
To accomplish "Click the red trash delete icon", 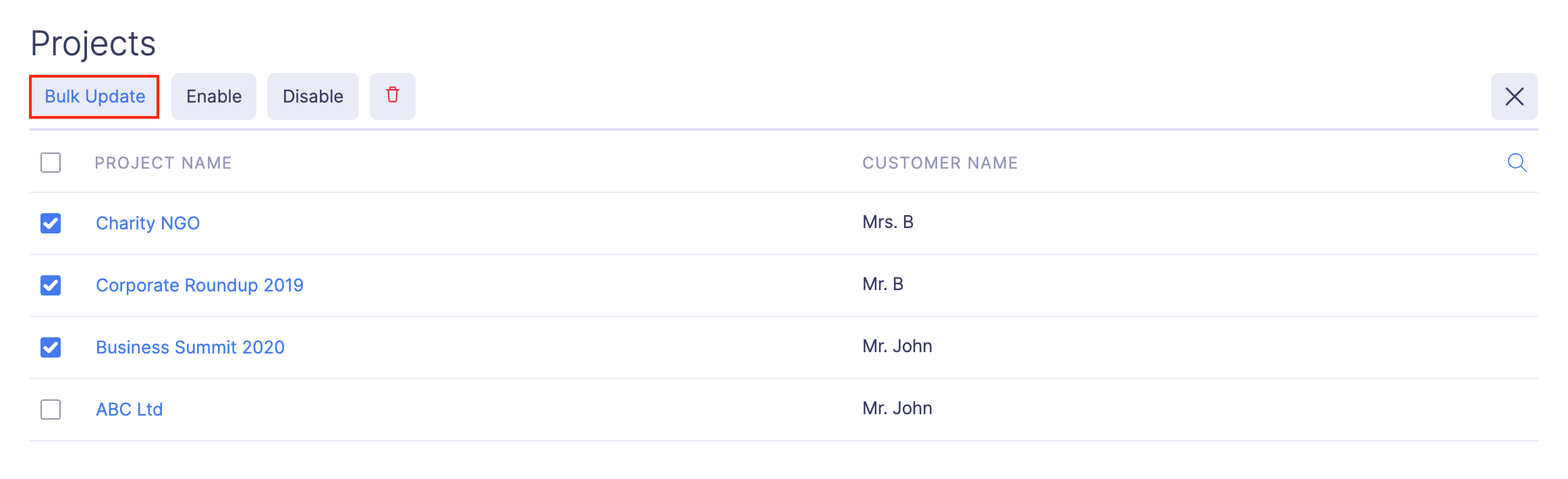I will tap(392, 96).
